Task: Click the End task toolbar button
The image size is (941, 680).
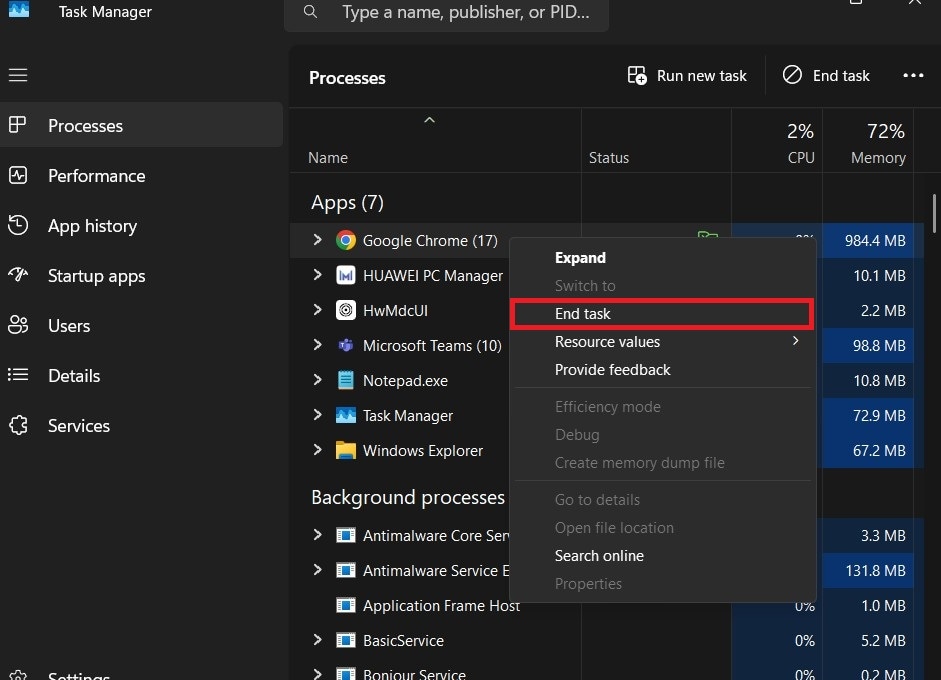Action: tap(826, 76)
